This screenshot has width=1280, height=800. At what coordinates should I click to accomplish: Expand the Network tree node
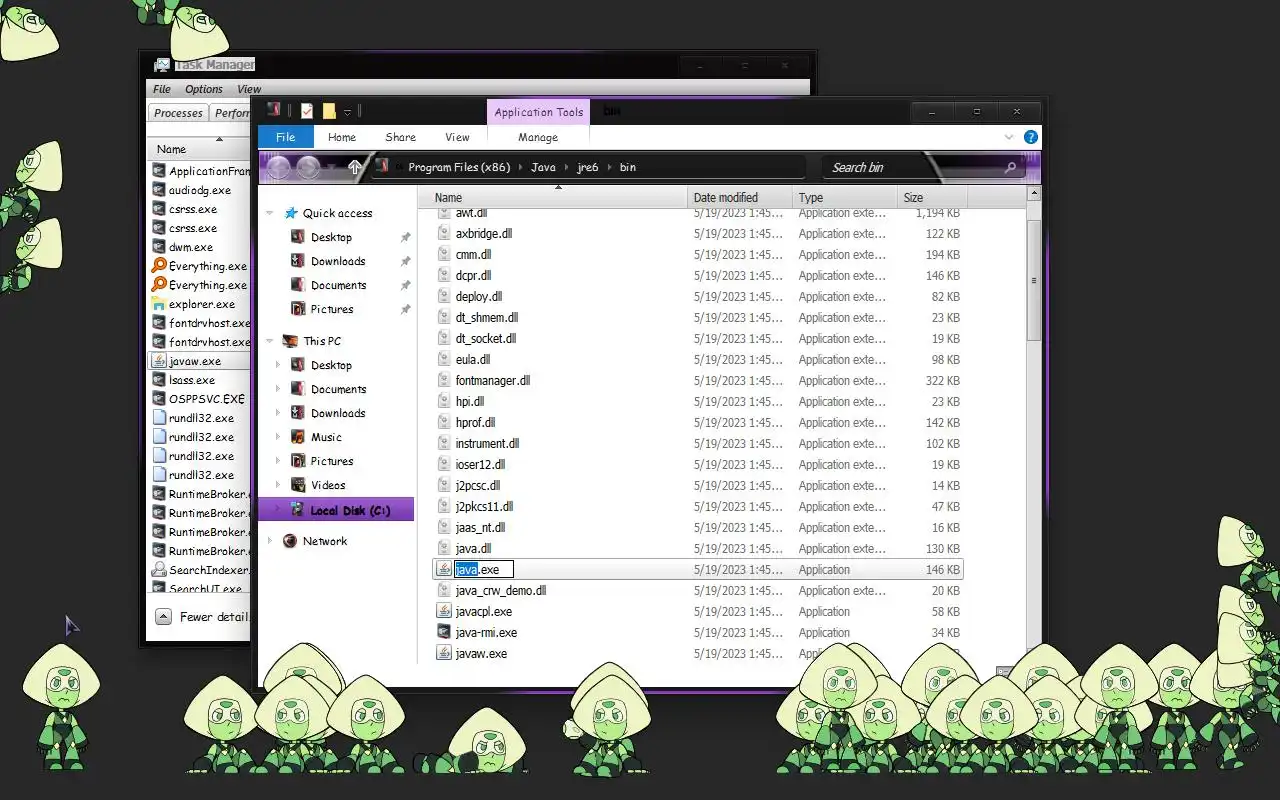tap(269, 541)
